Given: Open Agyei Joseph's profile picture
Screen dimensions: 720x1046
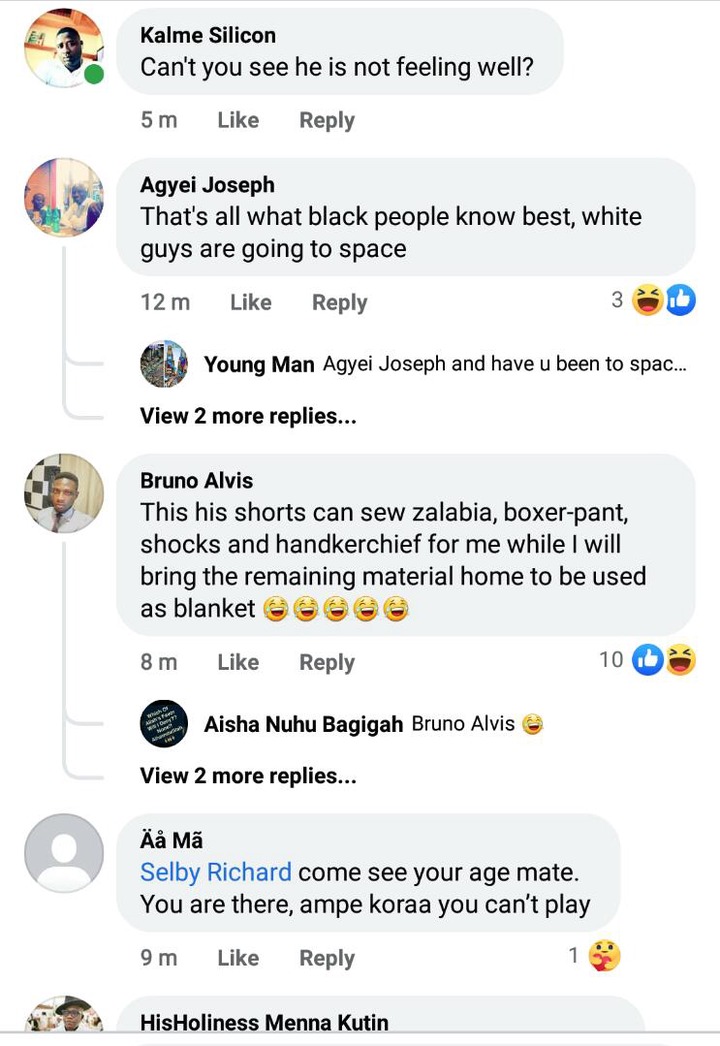Looking at the screenshot, I should click(64, 197).
